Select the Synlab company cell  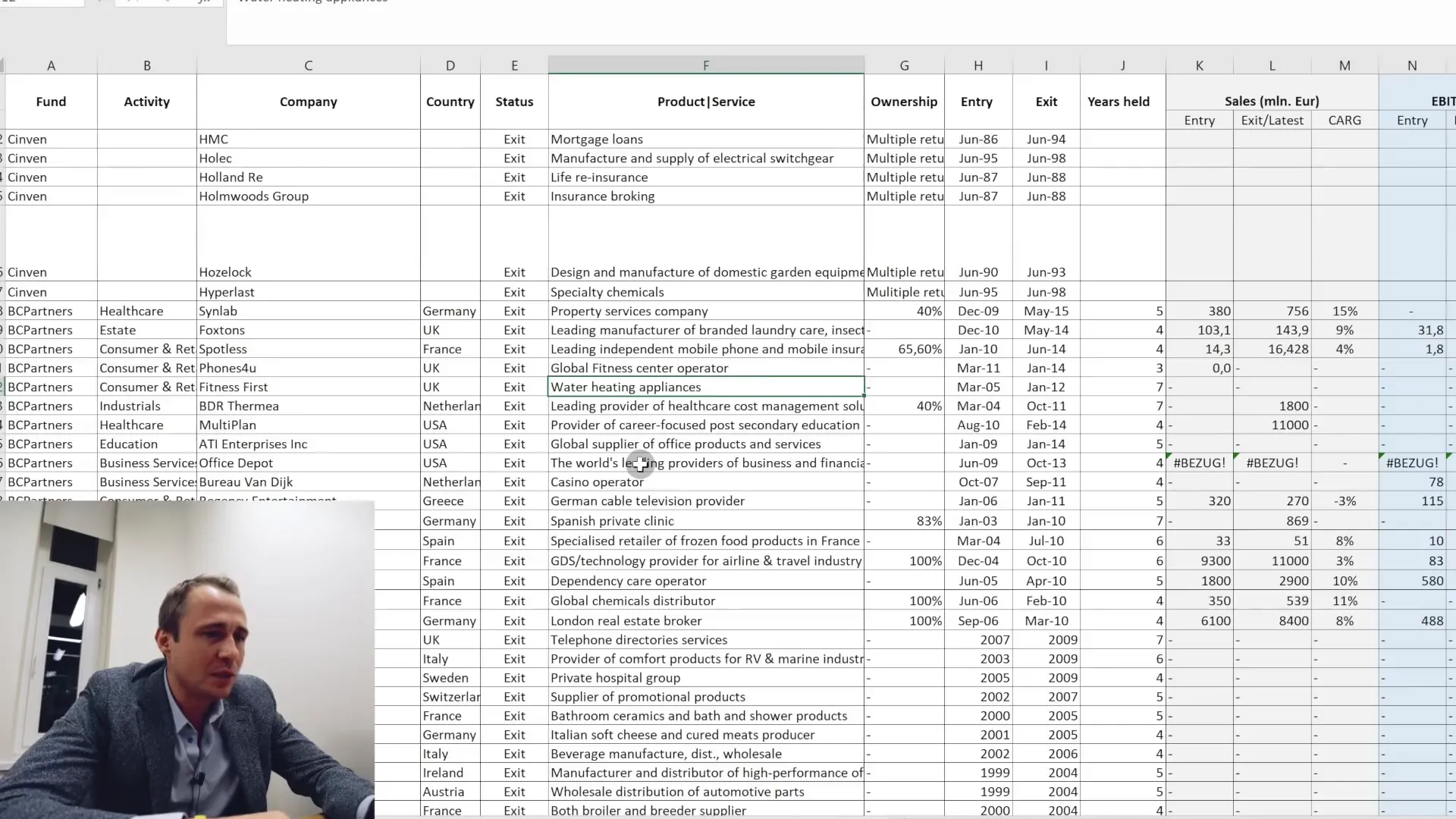[x=308, y=311]
